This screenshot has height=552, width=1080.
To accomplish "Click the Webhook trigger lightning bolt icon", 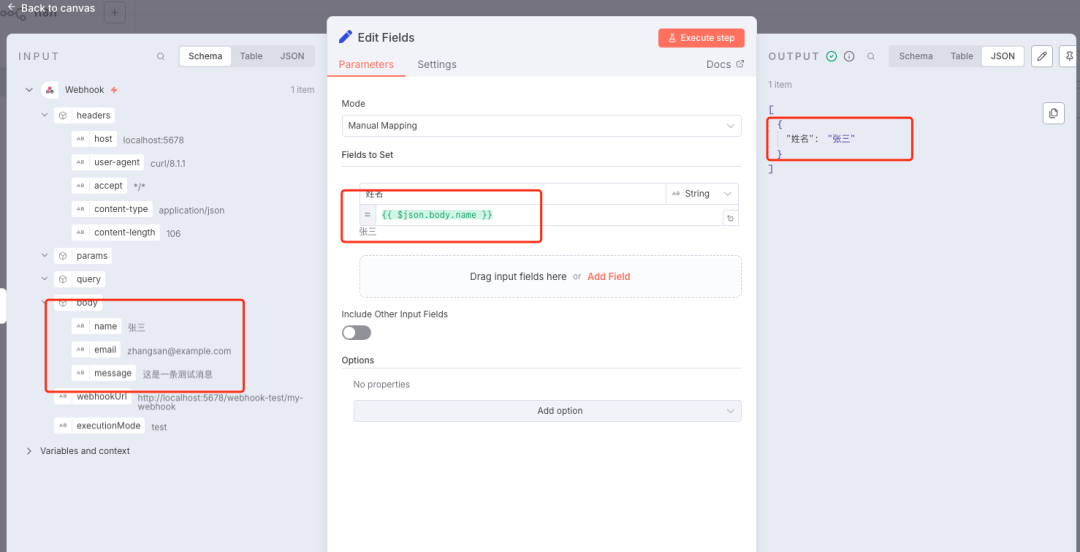I will (114, 90).
